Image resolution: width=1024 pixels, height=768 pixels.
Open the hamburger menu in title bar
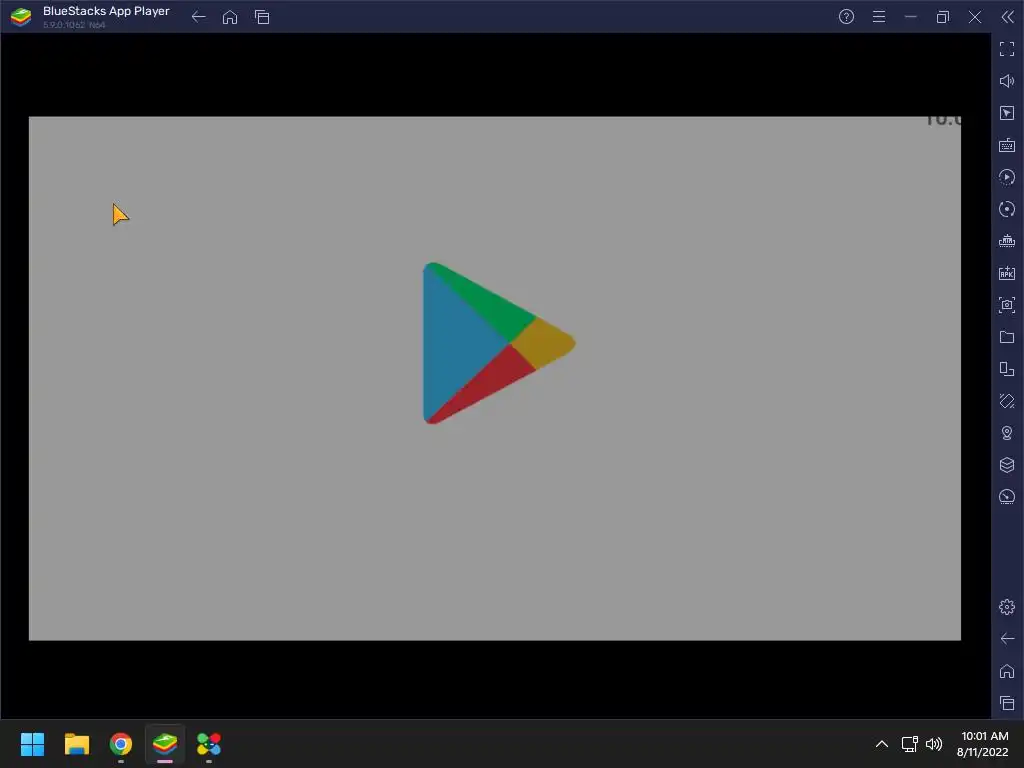879,17
